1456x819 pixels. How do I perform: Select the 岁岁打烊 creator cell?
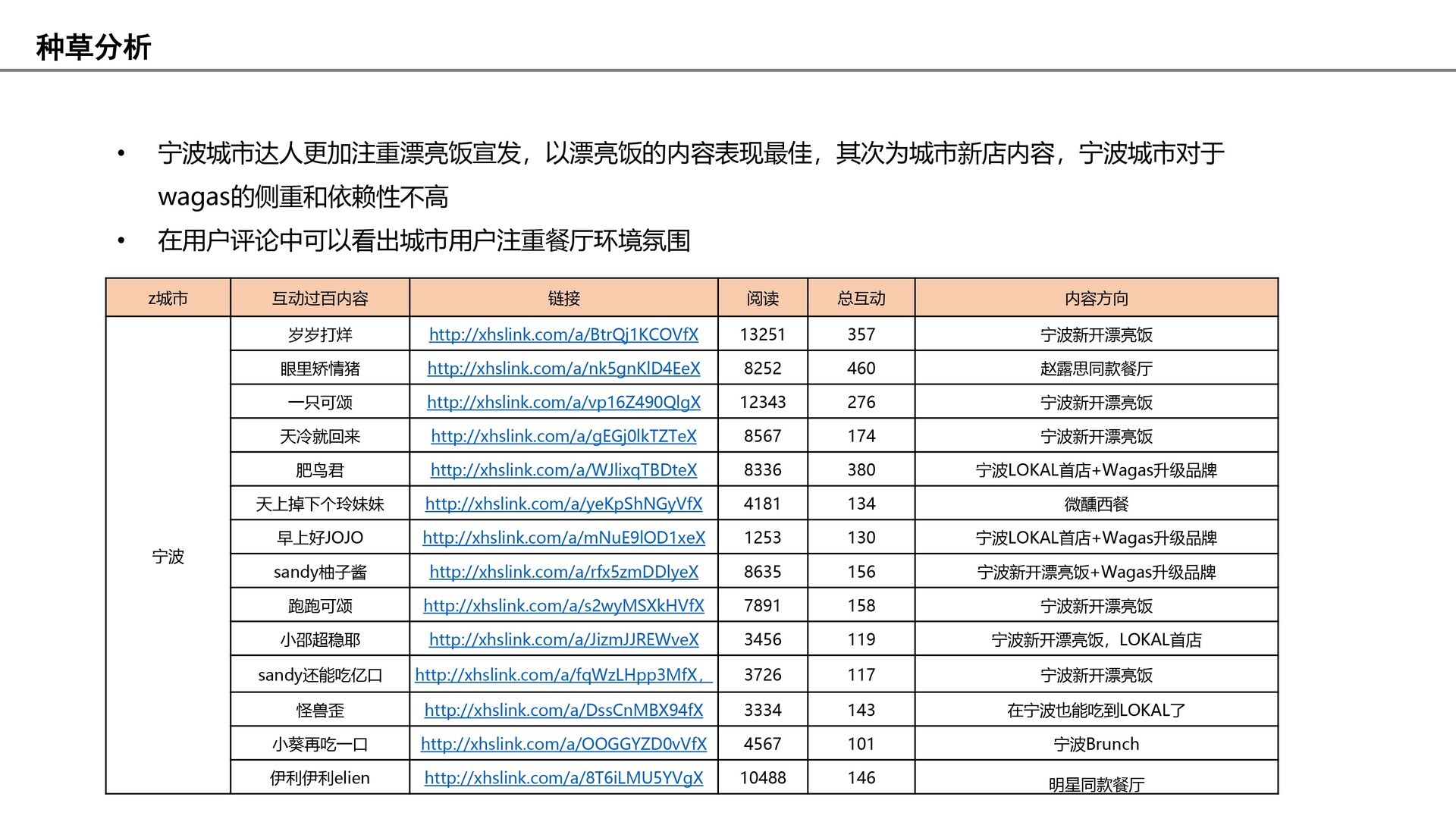pos(320,334)
